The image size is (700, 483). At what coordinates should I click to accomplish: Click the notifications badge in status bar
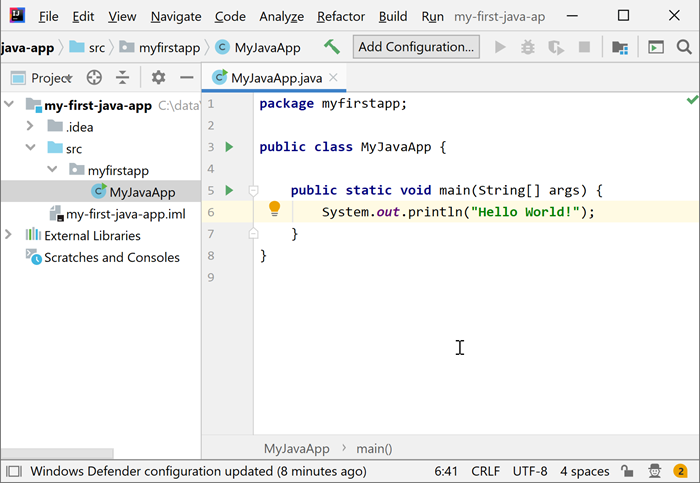(x=681, y=471)
